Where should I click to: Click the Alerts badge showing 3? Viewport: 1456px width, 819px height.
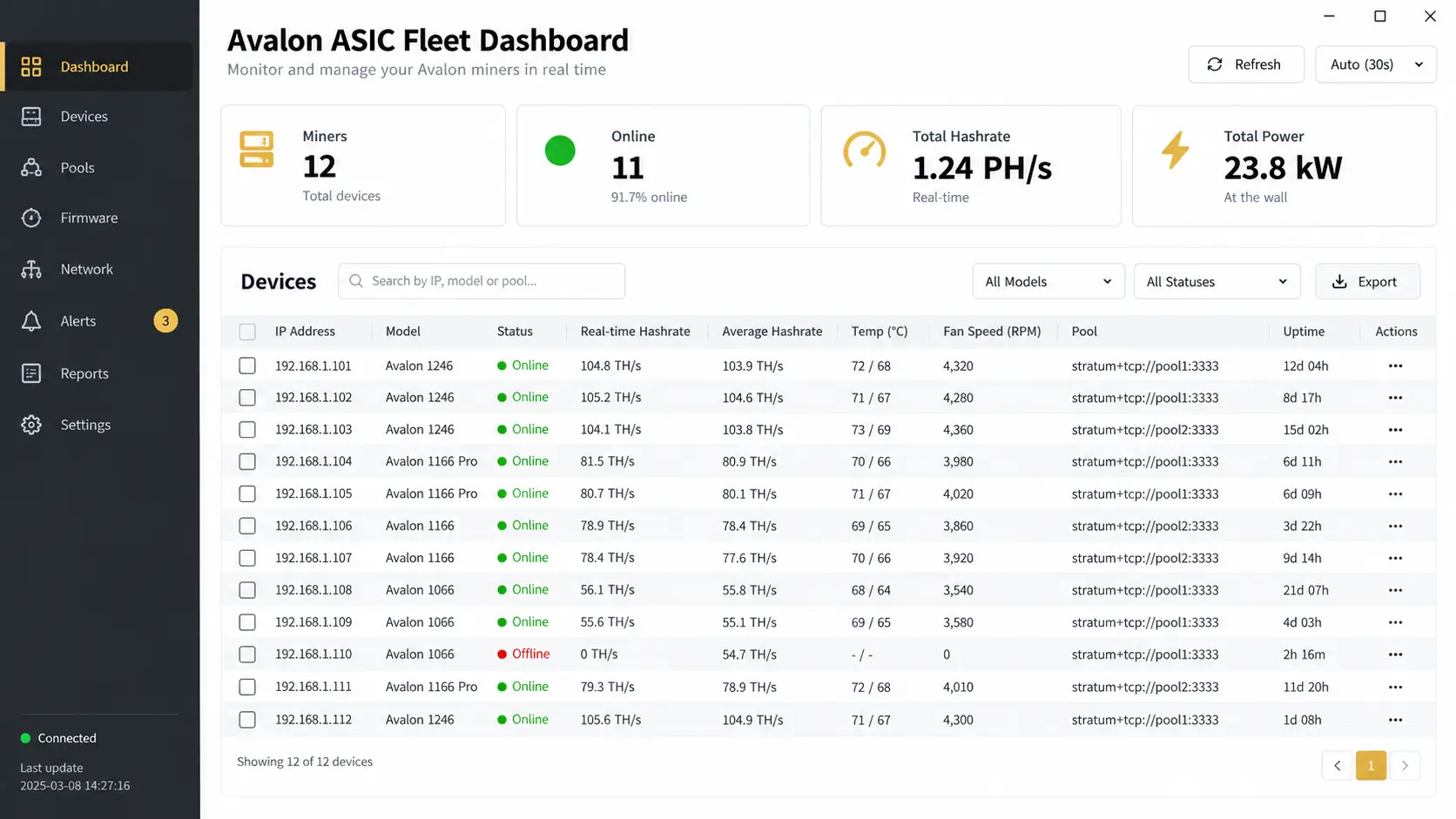click(165, 321)
